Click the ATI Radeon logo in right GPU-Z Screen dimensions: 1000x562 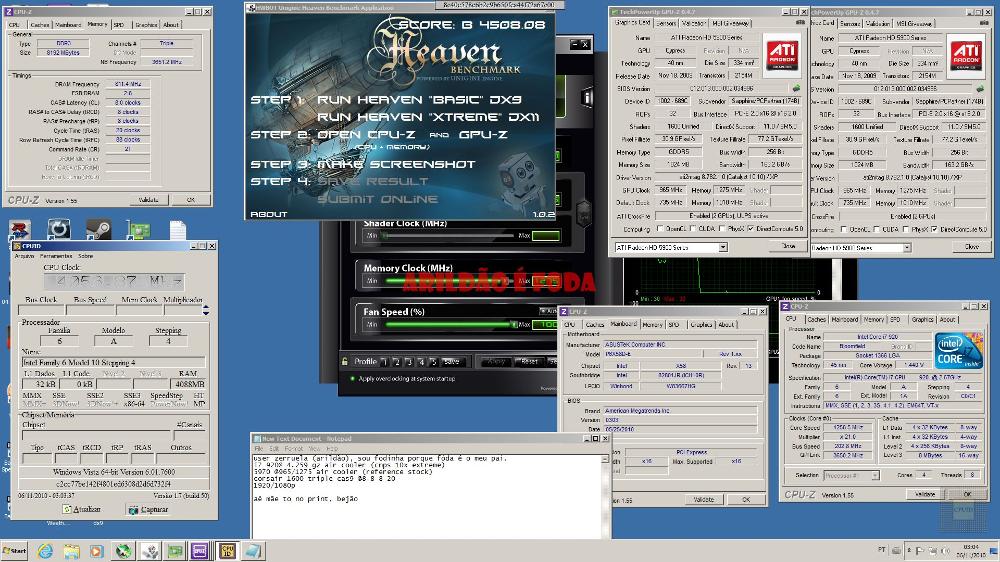(967, 55)
